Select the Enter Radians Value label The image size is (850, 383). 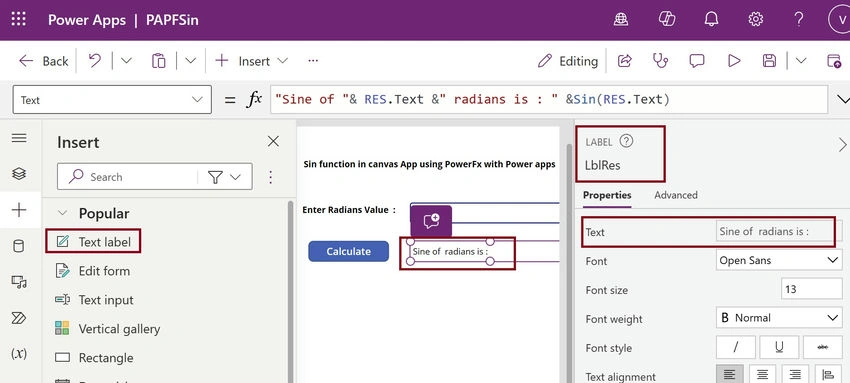(x=349, y=210)
